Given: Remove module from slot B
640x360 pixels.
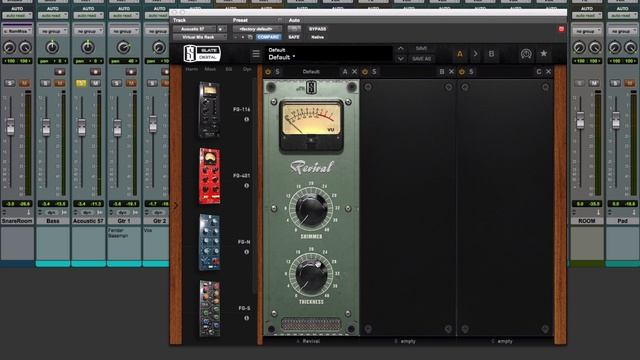Looking at the screenshot, I should click(451, 71).
